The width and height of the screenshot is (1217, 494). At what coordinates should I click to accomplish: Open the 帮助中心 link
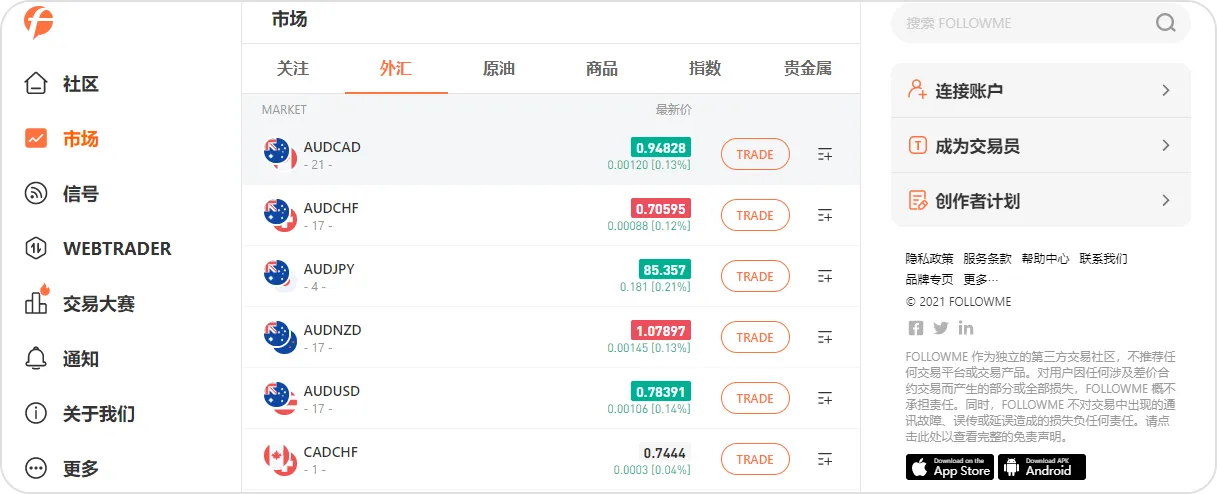click(x=1046, y=258)
